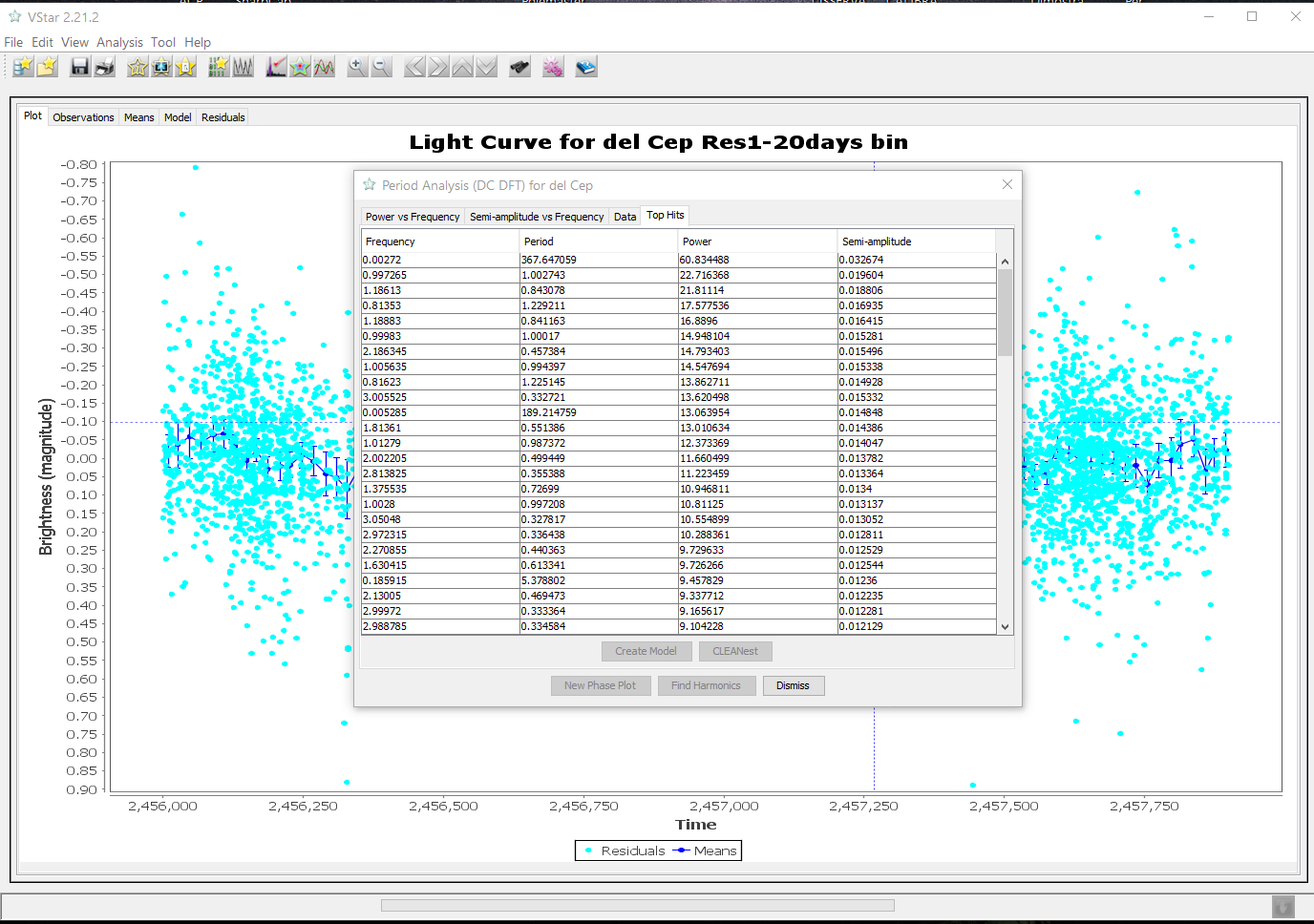Switch to Power vs Frequency tab

413,217
